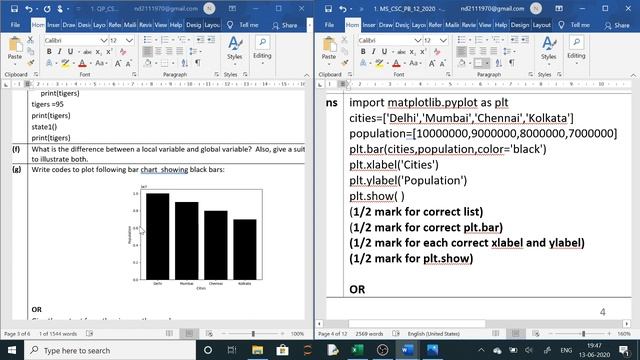This screenshot has width=640, height=360.
Task: Click Share in left Word window
Action: [285, 25]
